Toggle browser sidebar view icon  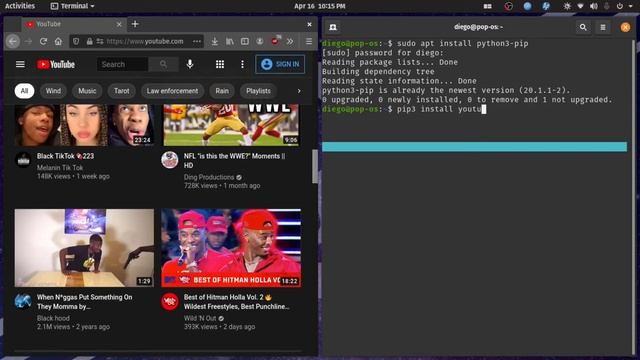point(244,41)
